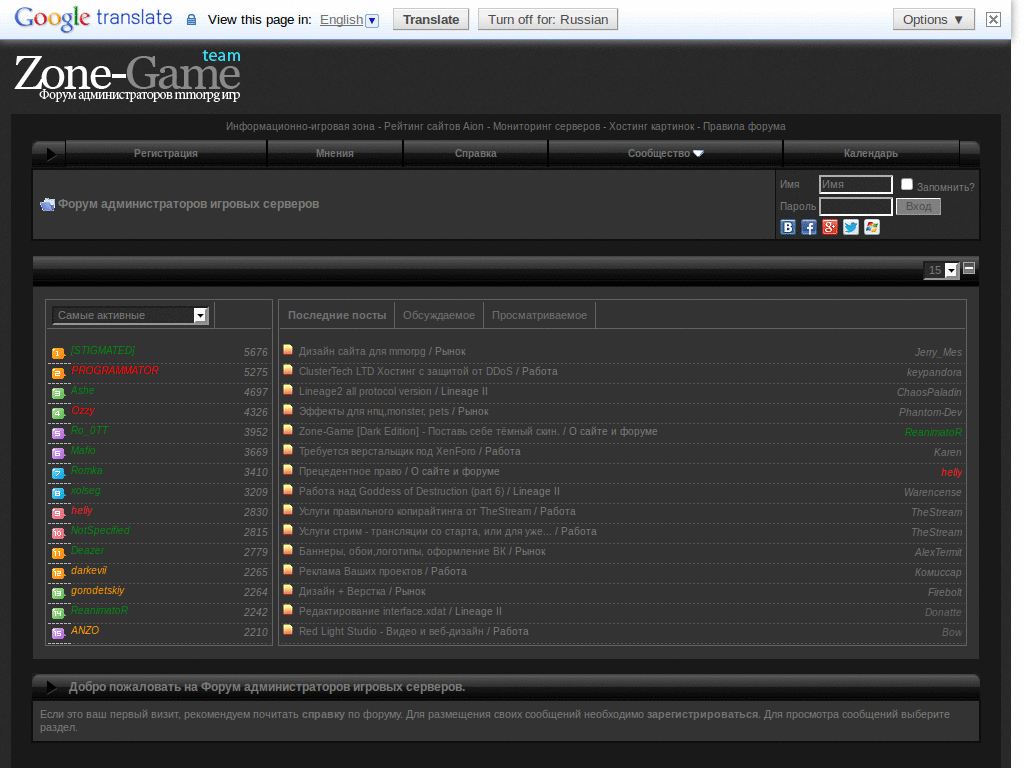1024x768 pixels.
Task: Click the Имя username field
Action: tap(856, 185)
